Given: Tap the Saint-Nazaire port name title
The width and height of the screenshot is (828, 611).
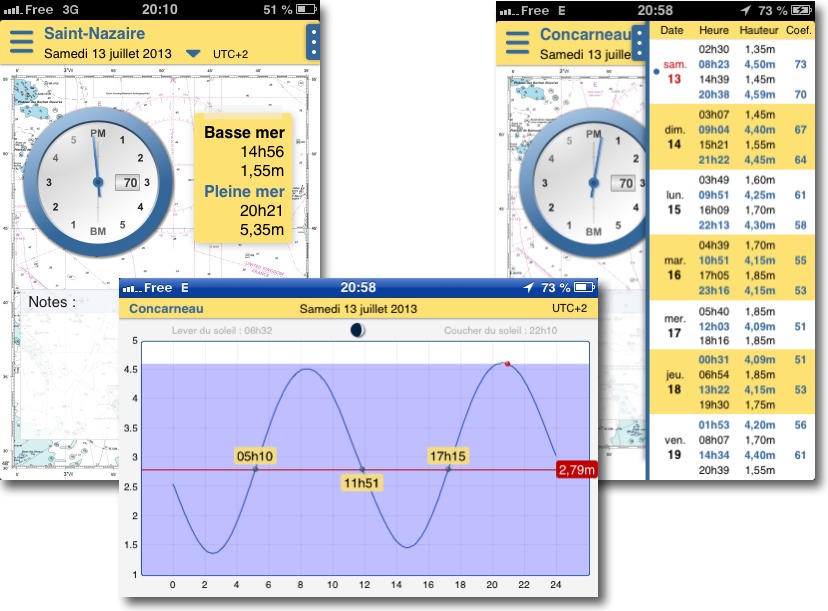Looking at the screenshot, I should [x=94, y=34].
